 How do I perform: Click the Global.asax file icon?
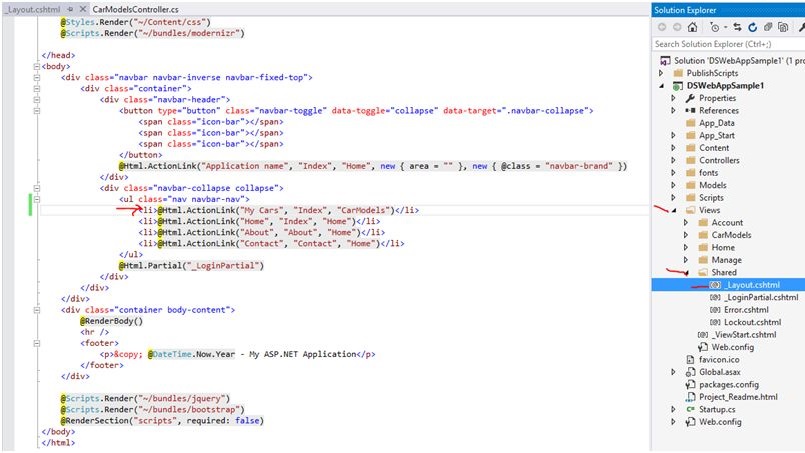[691, 372]
